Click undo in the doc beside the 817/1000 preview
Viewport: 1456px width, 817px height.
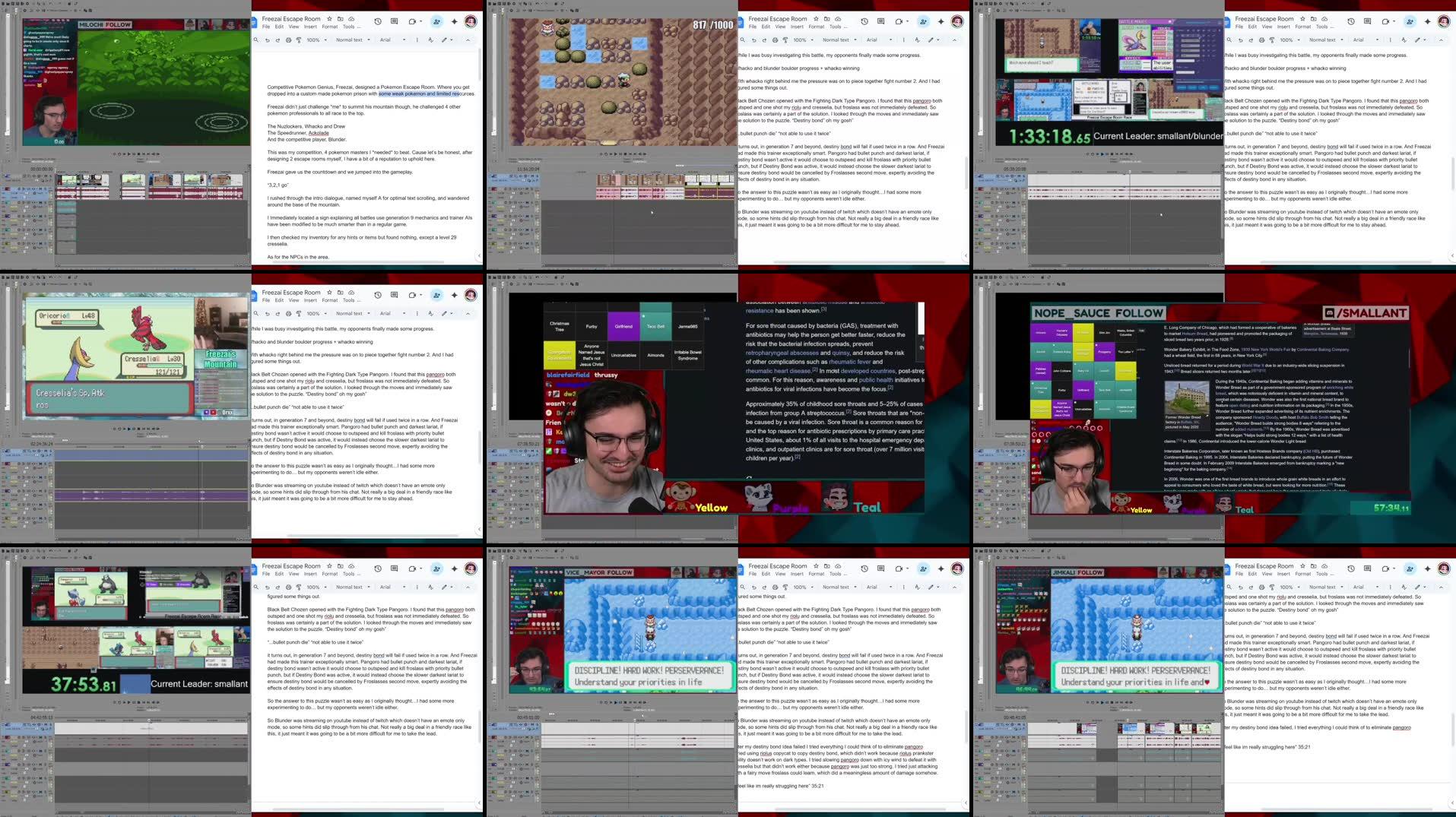click(x=754, y=40)
